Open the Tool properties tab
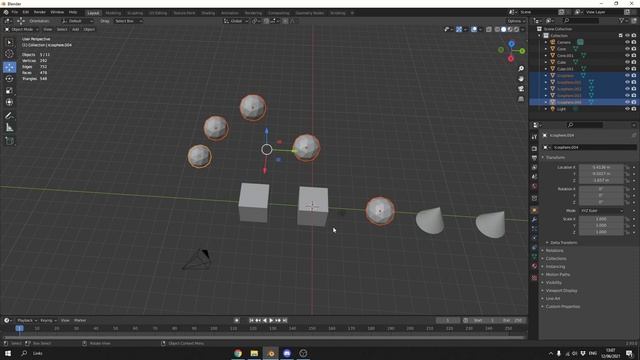 [534, 137]
